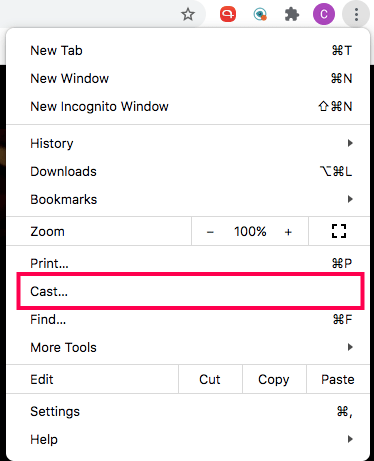Image resolution: width=374 pixels, height=461 pixels.
Task: Click the Cut button
Action: pyautogui.click(x=210, y=379)
